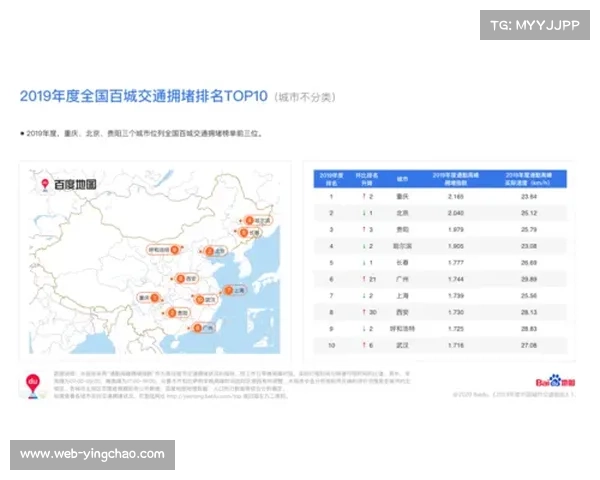Screen dimensions: 600x480
Task: Click the 百度地图 wordmark on the map
Action: [x=75, y=185]
